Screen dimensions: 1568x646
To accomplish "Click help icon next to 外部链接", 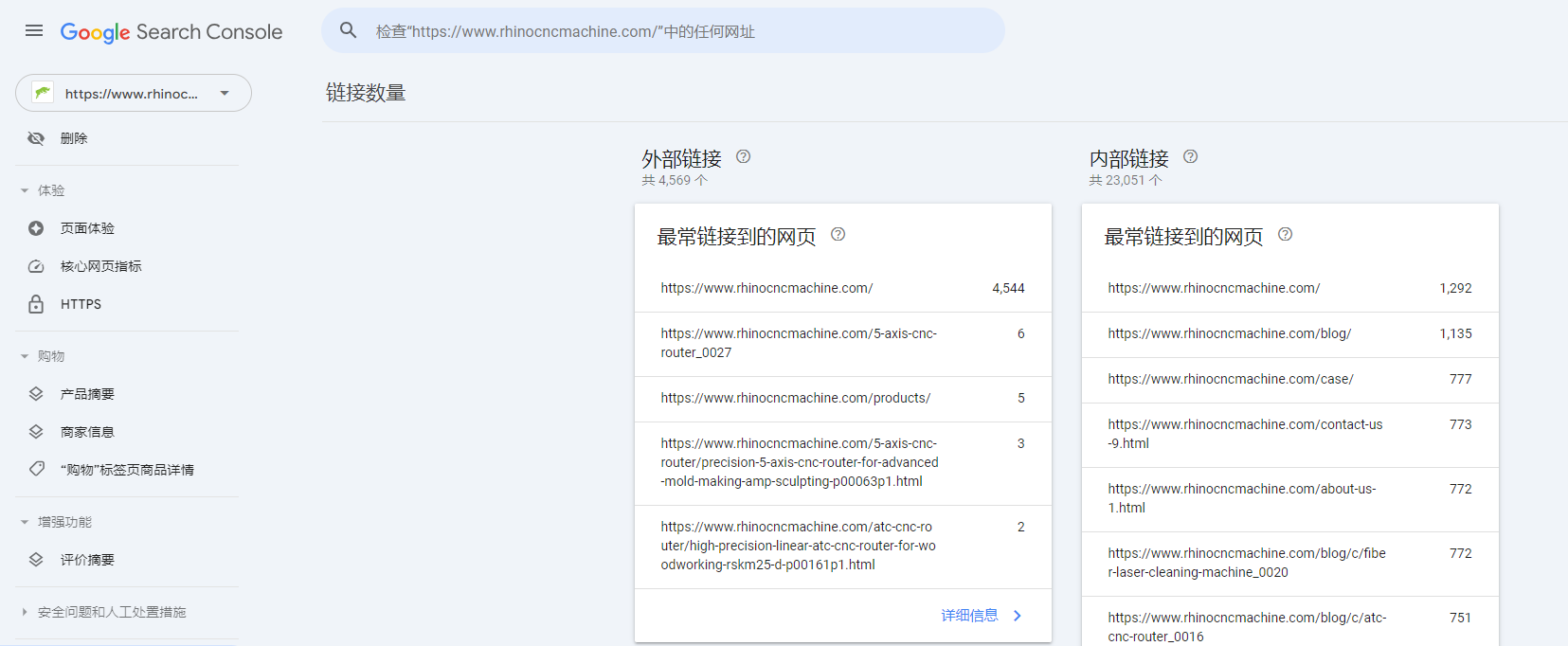I will click(744, 157).
